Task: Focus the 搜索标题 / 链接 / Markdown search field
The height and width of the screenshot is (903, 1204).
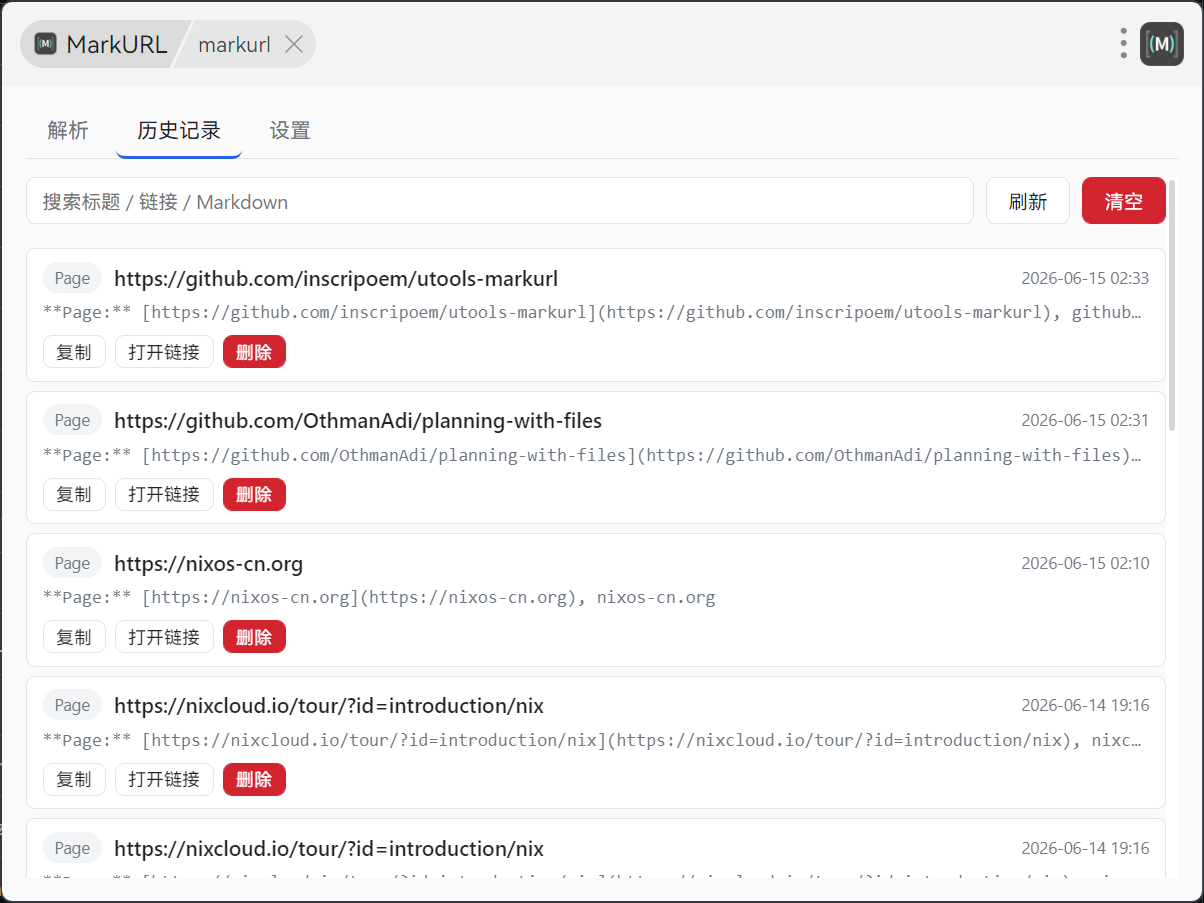Action: (x=500, y=201)
